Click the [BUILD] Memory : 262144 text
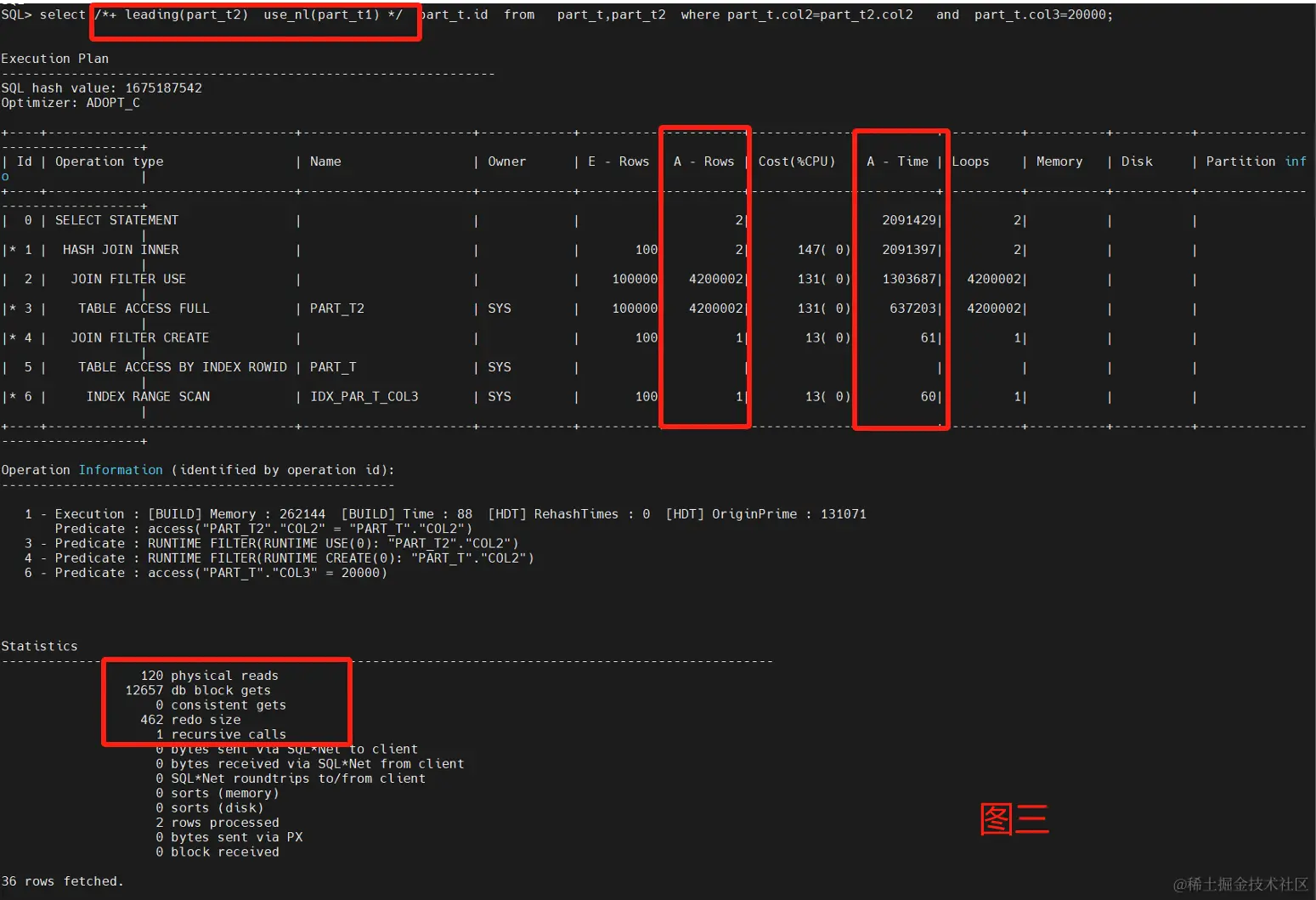This screenshot has height=900, width=1316. point(236,514)
